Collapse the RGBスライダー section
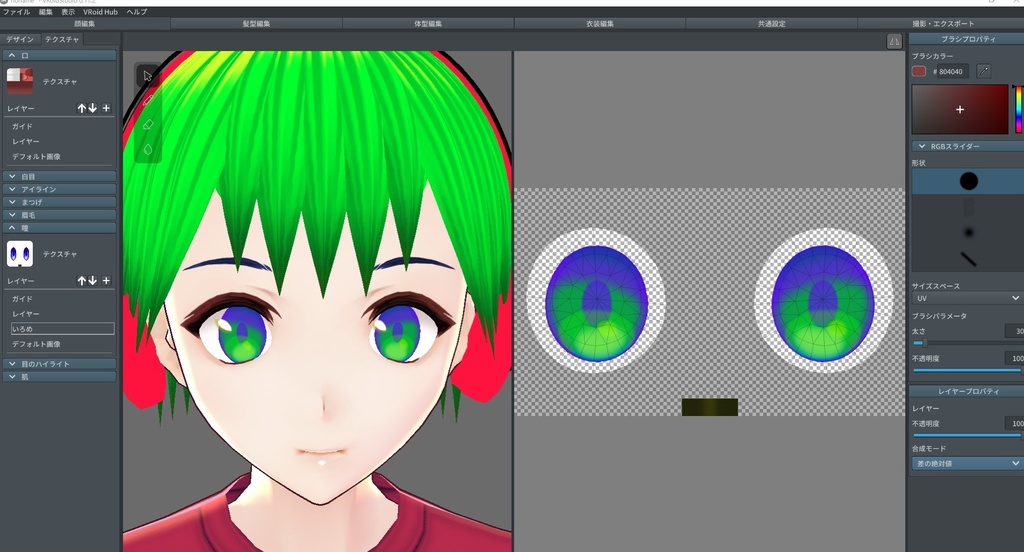Image resolution: width=1024 pixels, height=552 pixels. (x=968, y=146)
